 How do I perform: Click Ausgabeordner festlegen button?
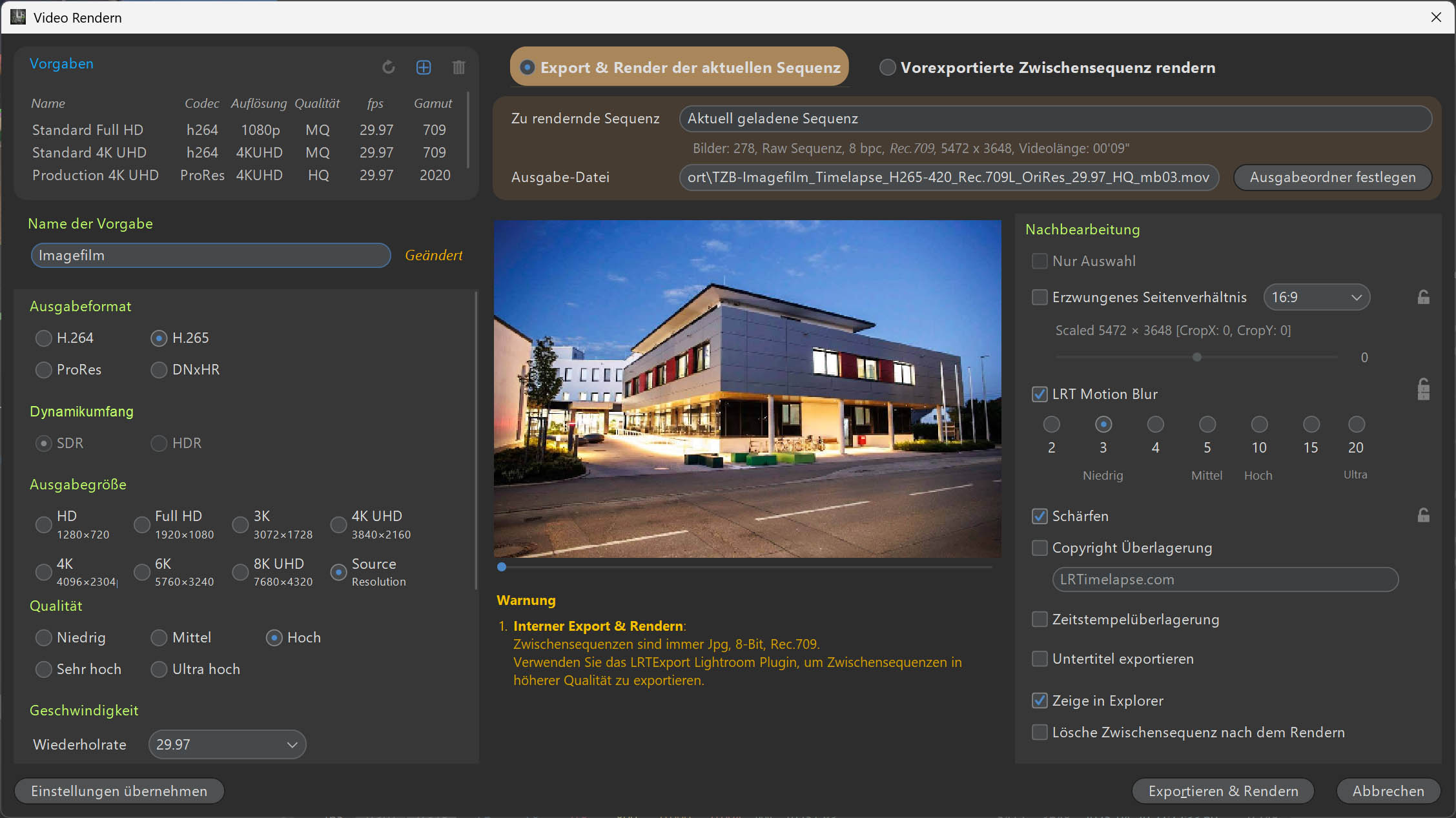[x=1333, y=178]
